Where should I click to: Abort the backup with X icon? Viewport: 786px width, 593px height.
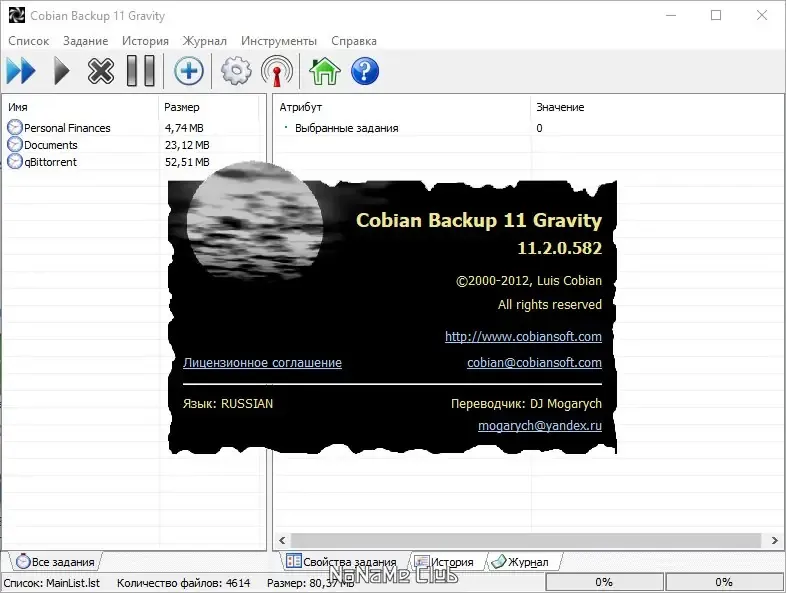coord(101,71)
